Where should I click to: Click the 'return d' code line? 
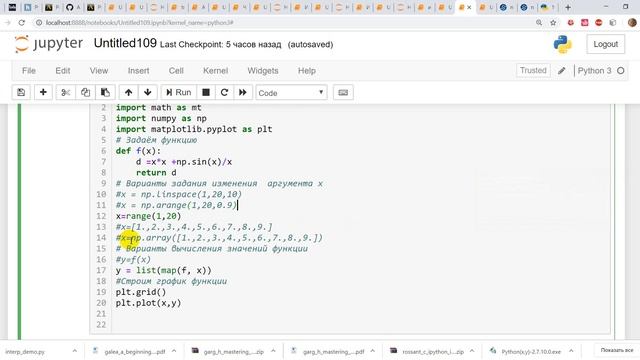[156, 173]
